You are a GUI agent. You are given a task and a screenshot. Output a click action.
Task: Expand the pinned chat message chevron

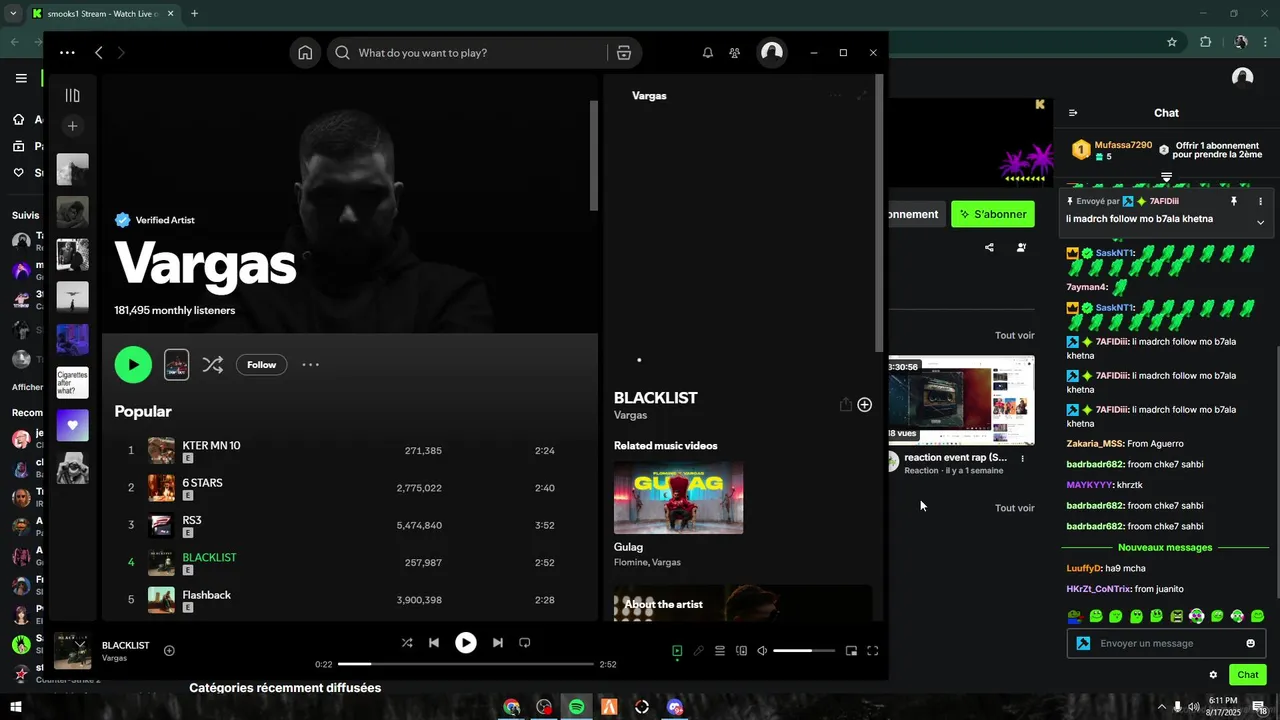(x=1260, y=222)
